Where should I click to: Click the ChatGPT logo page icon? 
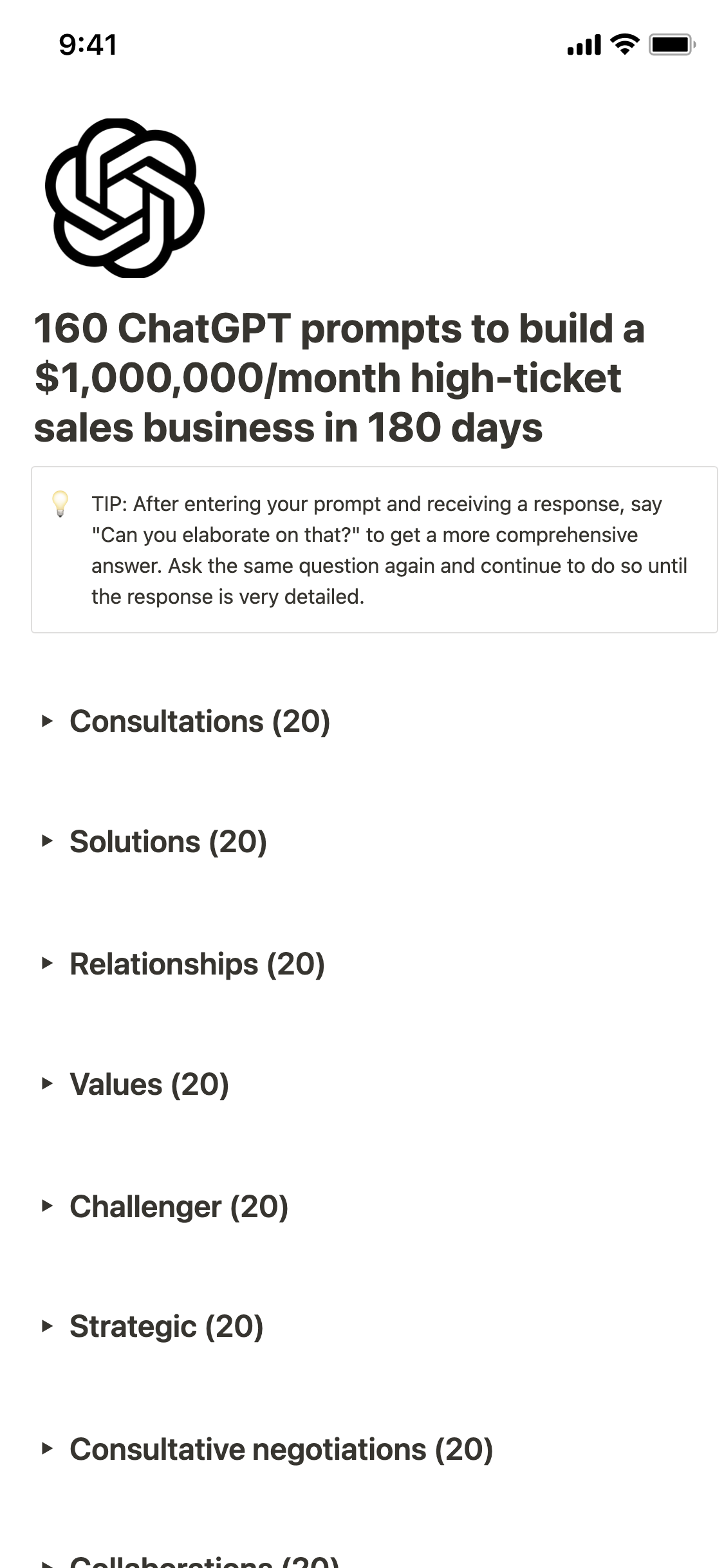tap(124, 198)
